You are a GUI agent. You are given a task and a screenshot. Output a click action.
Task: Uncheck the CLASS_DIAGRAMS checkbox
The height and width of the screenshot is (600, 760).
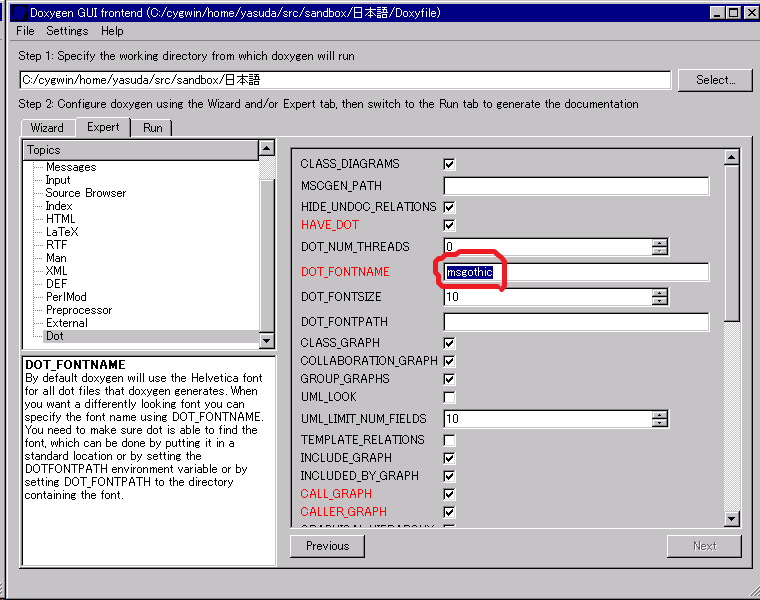449,164
